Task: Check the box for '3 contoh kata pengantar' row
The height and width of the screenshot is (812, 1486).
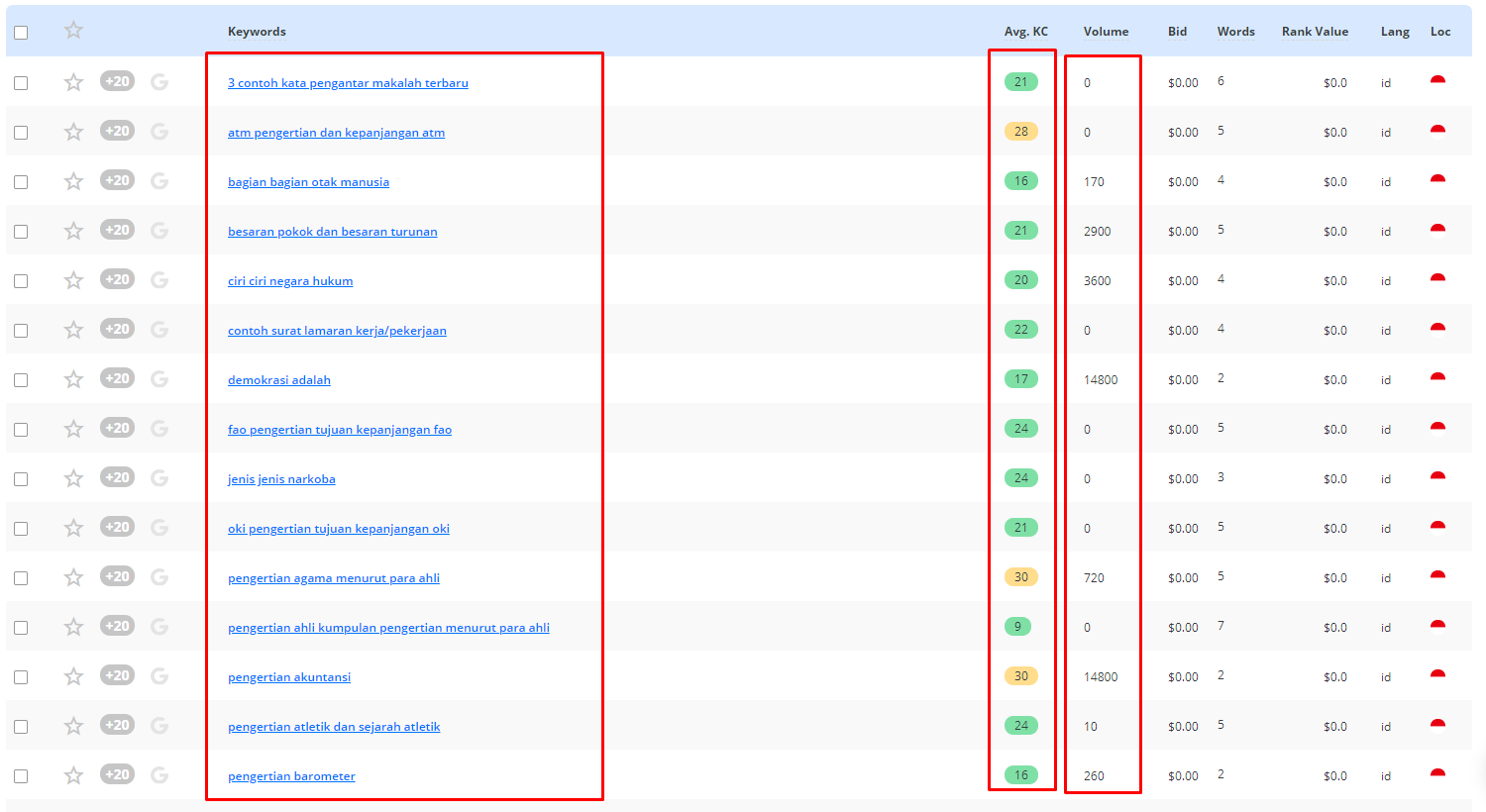Action: pyautogui.click(x=21, y=83)
